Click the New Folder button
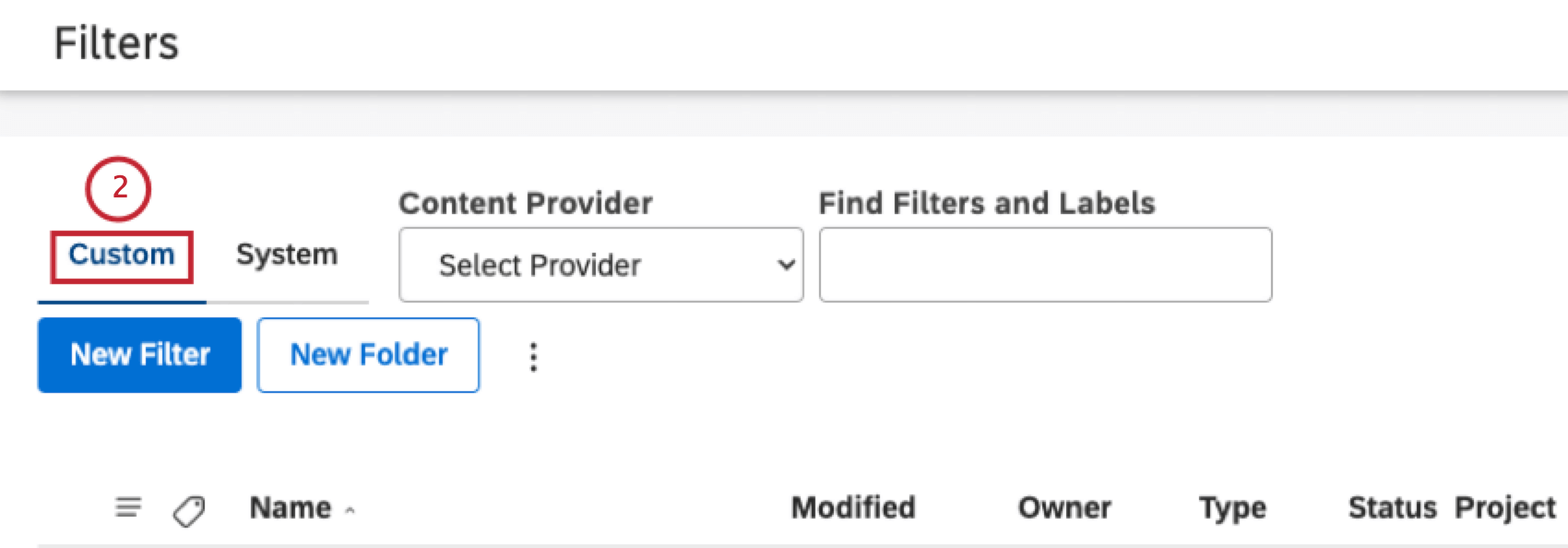 point(368,354)
